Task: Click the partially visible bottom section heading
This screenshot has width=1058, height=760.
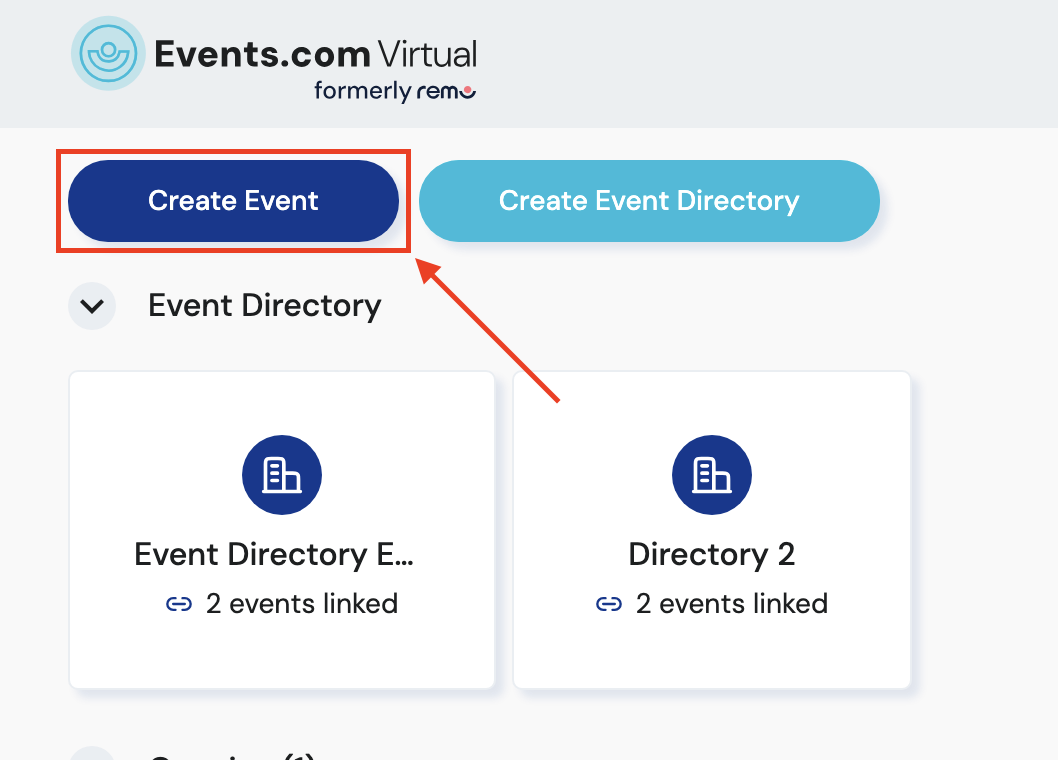Action: click(x=232, y=755)
